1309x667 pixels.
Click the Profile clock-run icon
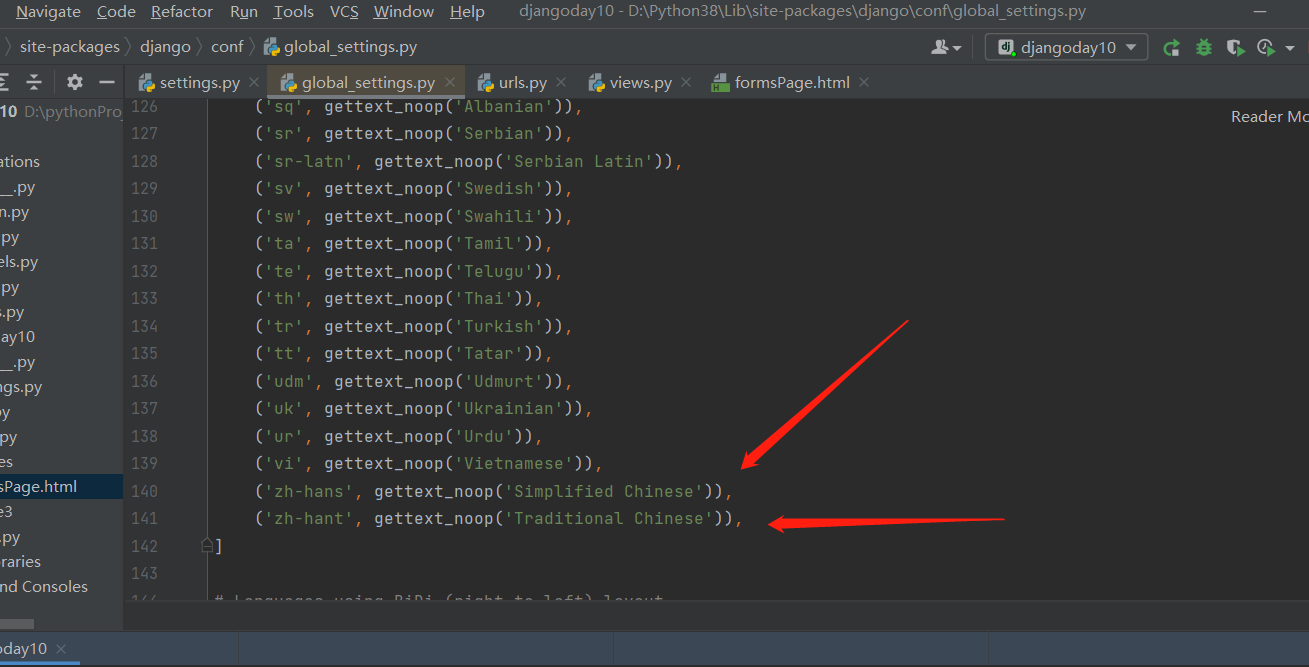tap(1264, 47)
